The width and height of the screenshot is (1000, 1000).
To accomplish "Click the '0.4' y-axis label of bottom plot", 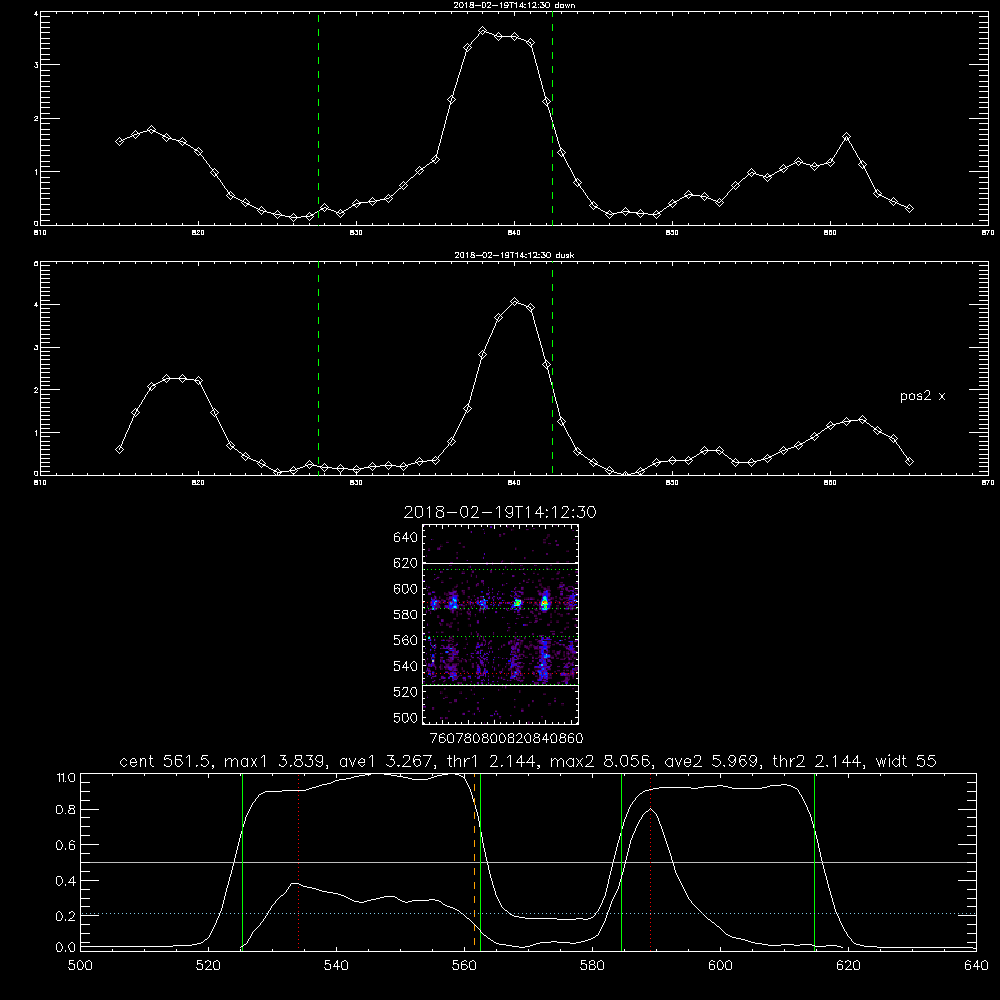I will [x=66, y=881].
